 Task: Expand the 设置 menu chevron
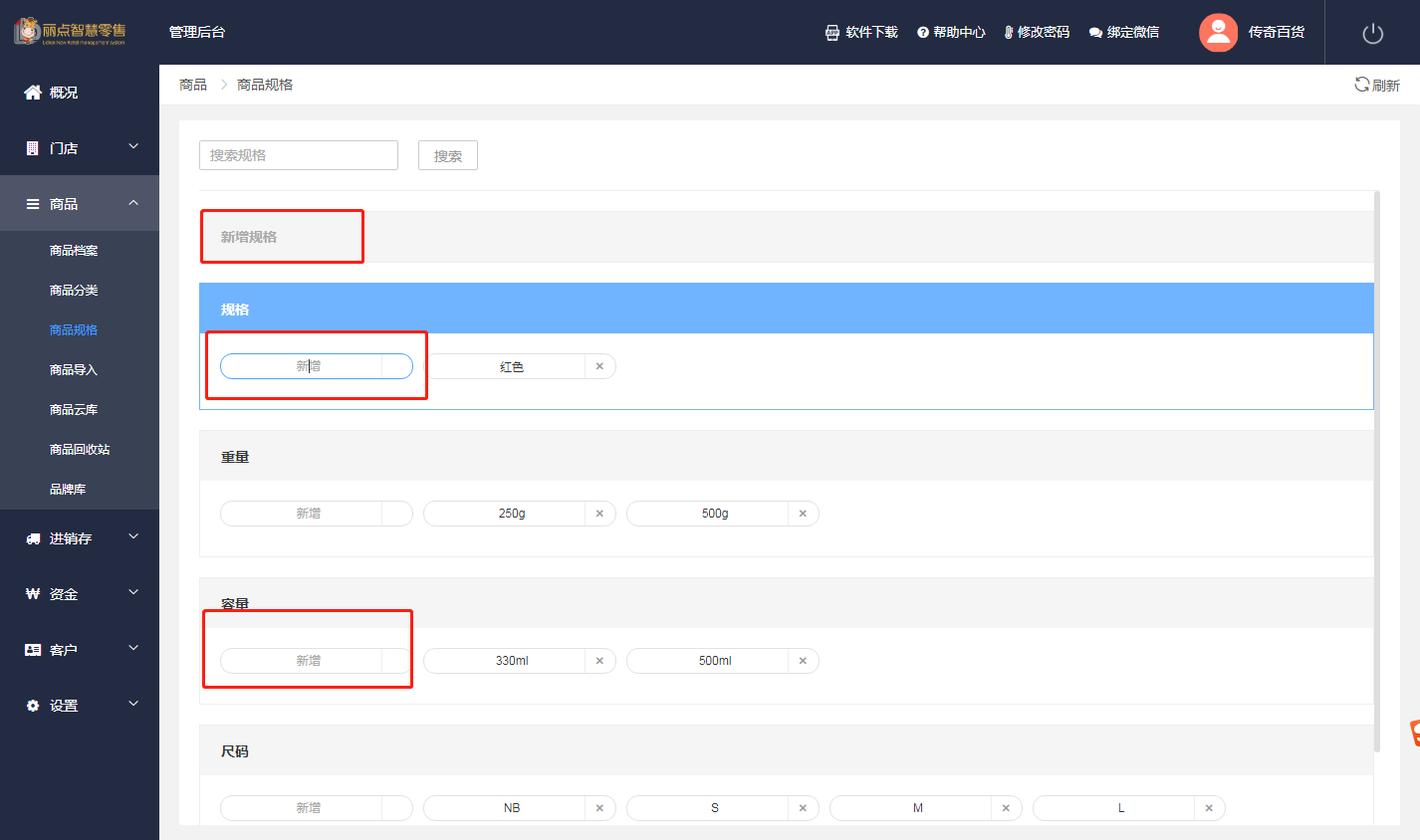(133, 705)
